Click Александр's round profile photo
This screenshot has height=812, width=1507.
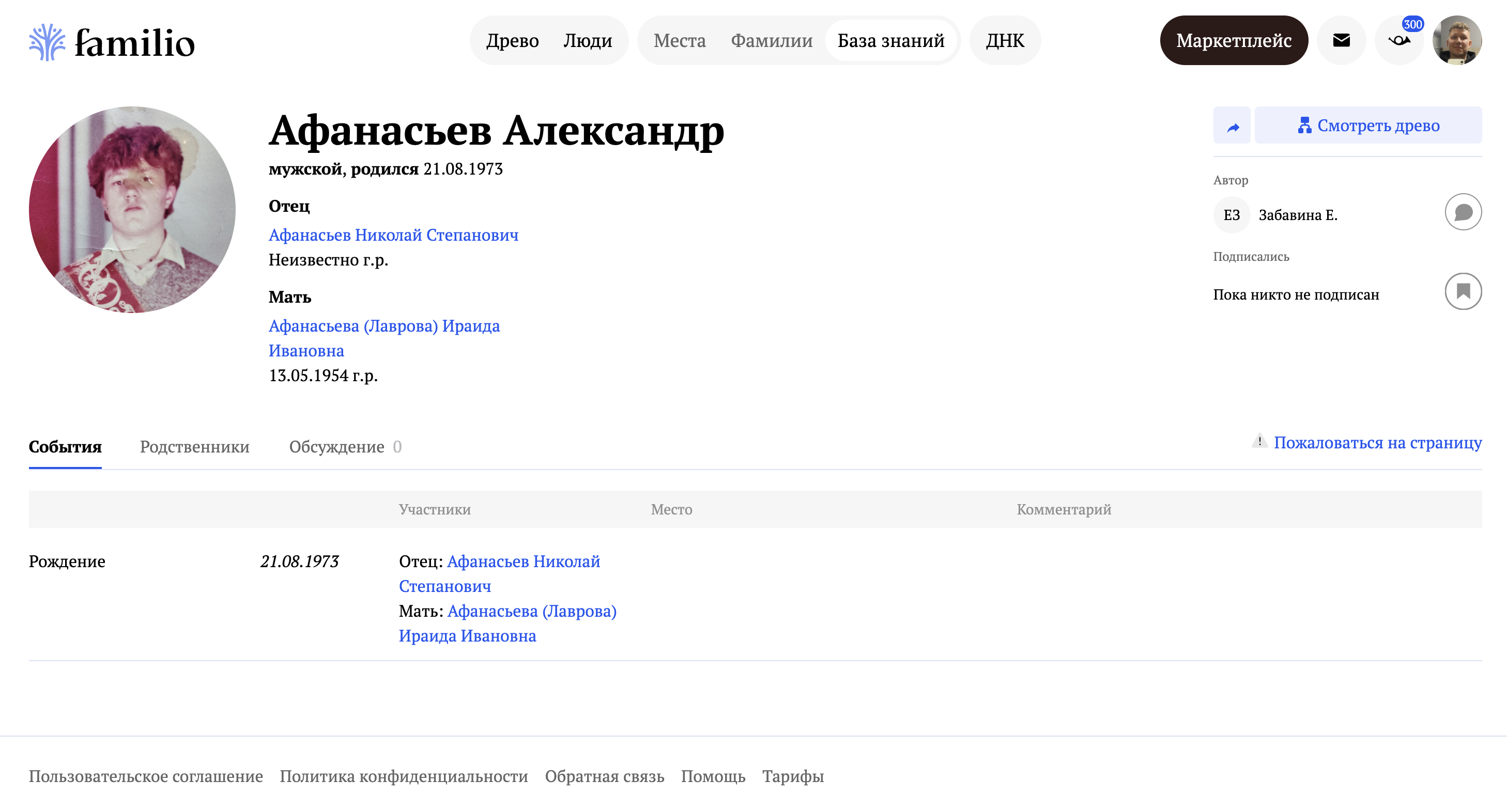coord(132,209)
